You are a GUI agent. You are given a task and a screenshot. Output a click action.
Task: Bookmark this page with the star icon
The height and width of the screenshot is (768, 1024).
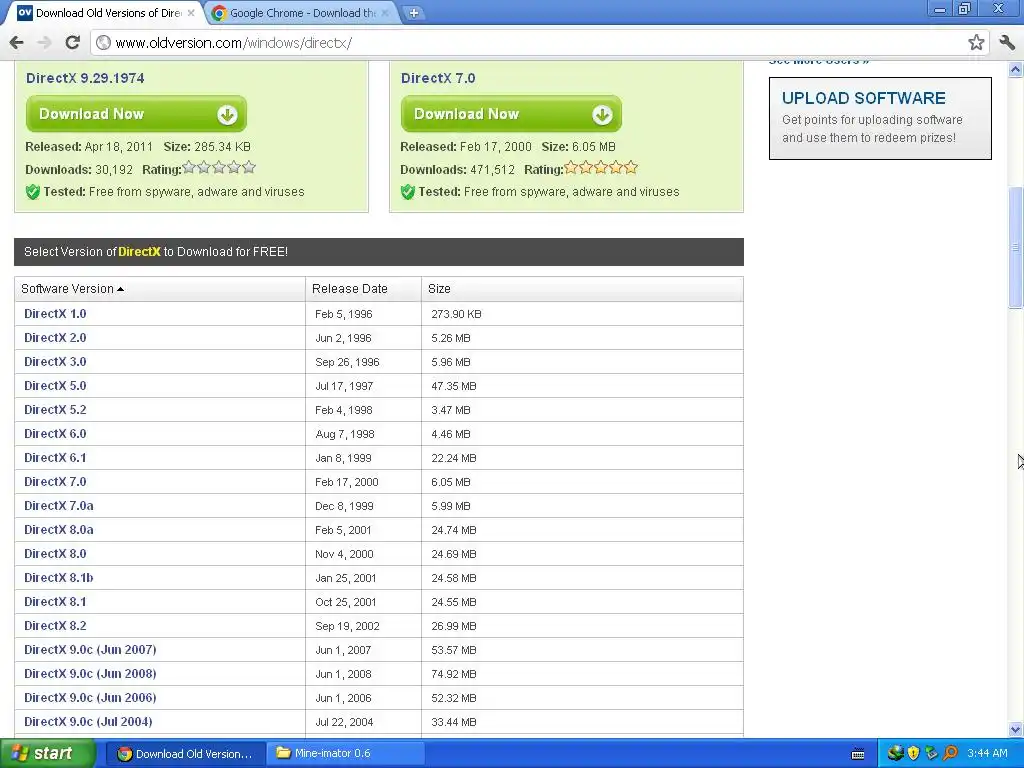click(x=976, y=43)
